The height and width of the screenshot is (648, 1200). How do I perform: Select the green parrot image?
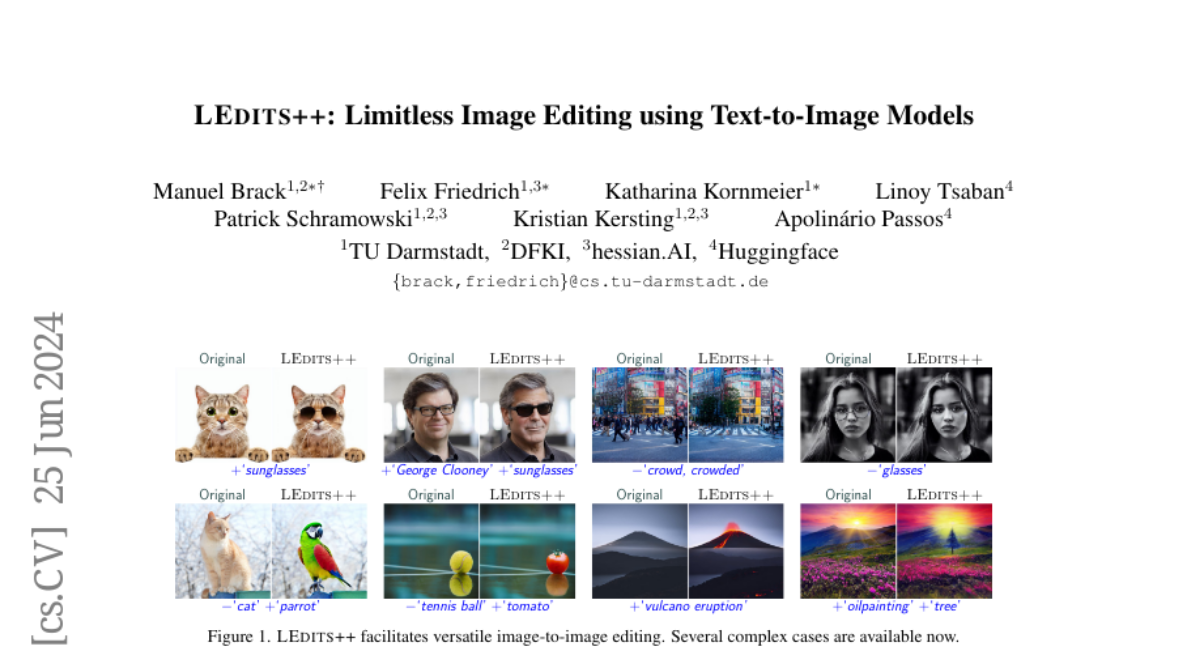(x=319, y=551)
